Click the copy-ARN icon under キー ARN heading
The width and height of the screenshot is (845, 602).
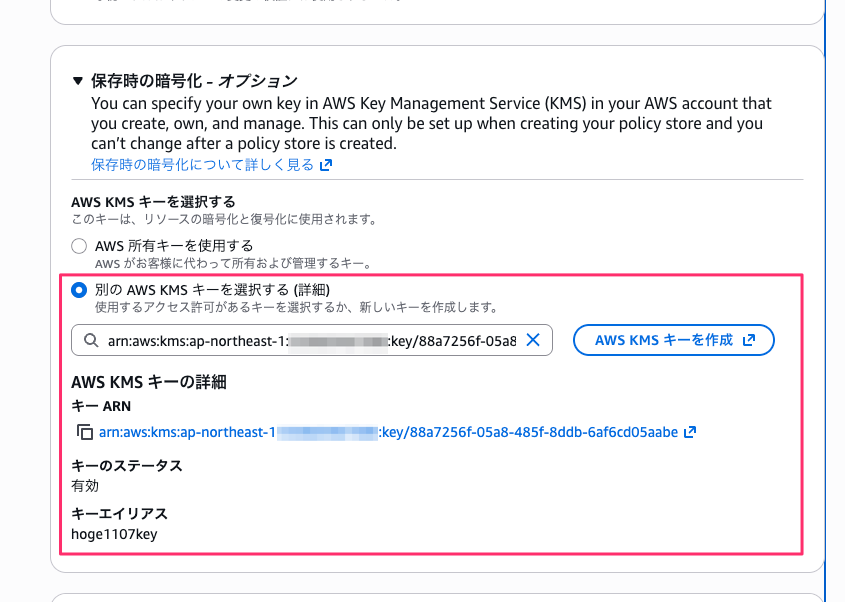click(x=85, y=431)
